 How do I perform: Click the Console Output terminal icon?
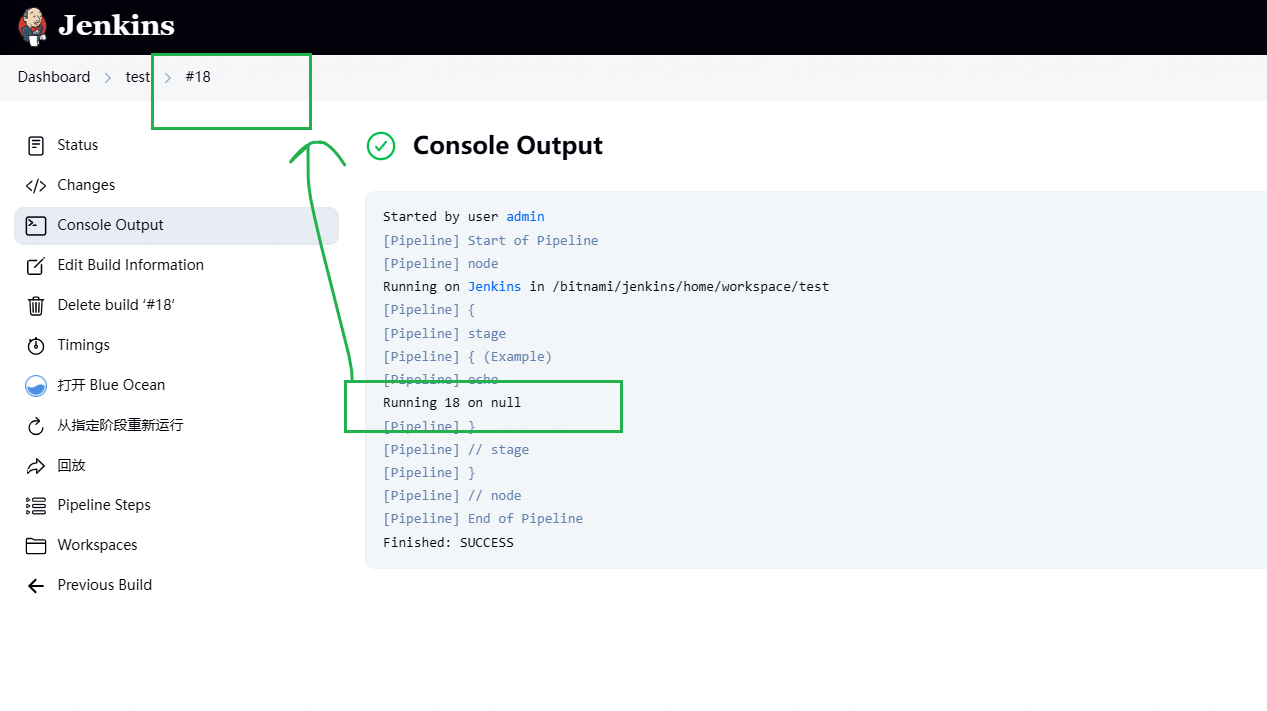pos(36,225)
